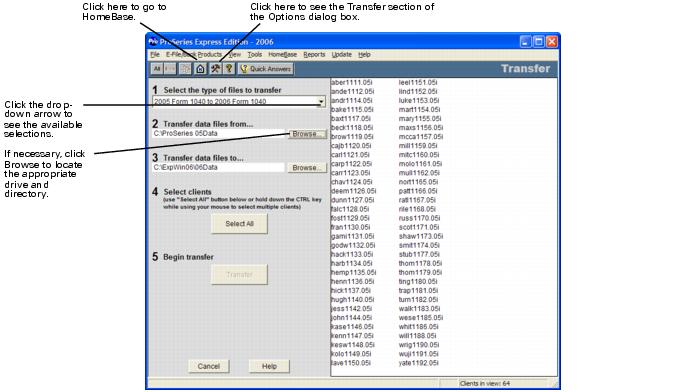Expand the file type transfer dropdown arrow
This screenshot has width=698, height=392.
[x=321, y=101]
